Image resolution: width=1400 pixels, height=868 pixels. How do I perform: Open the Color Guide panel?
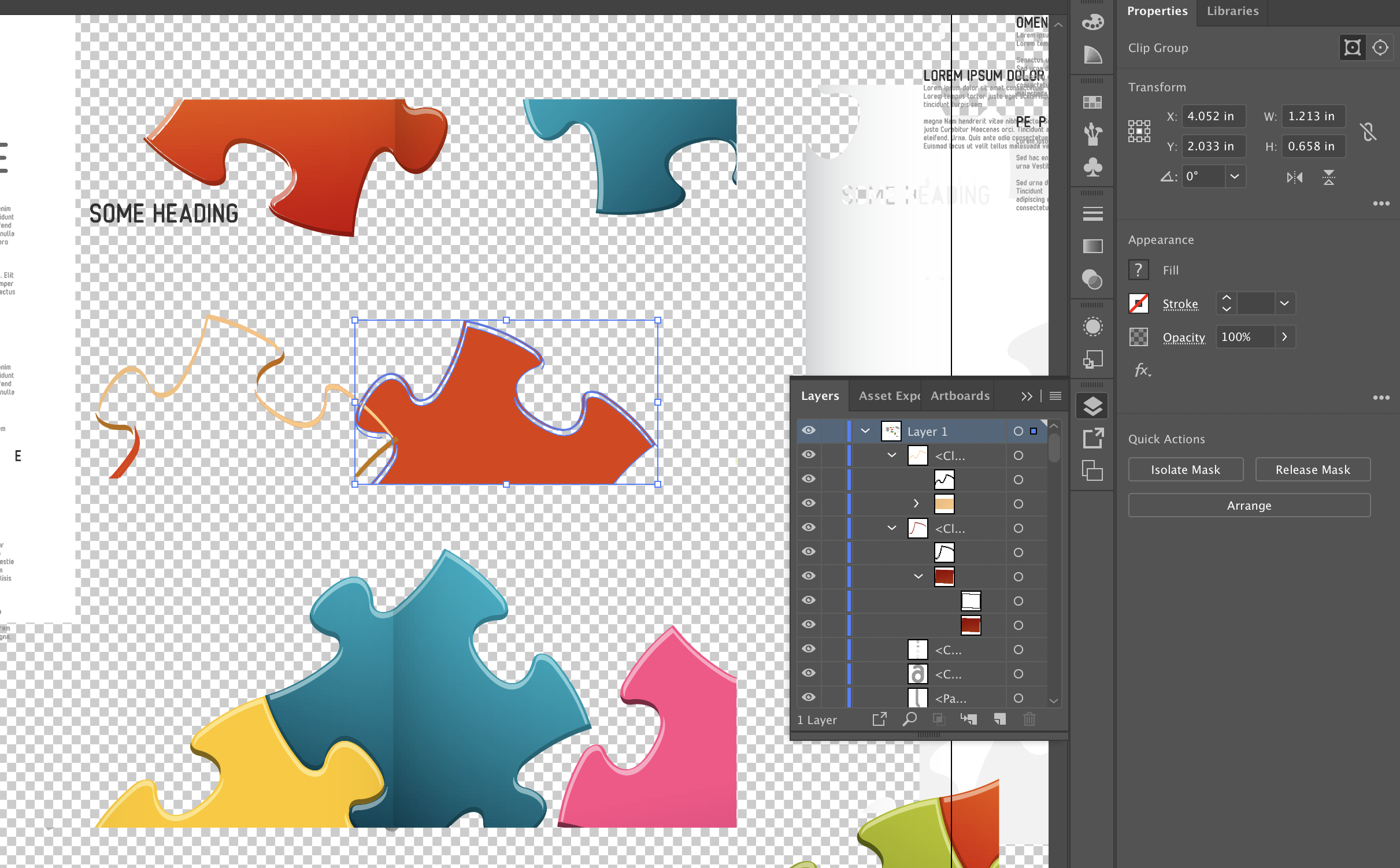click(x=1092, y=56)
